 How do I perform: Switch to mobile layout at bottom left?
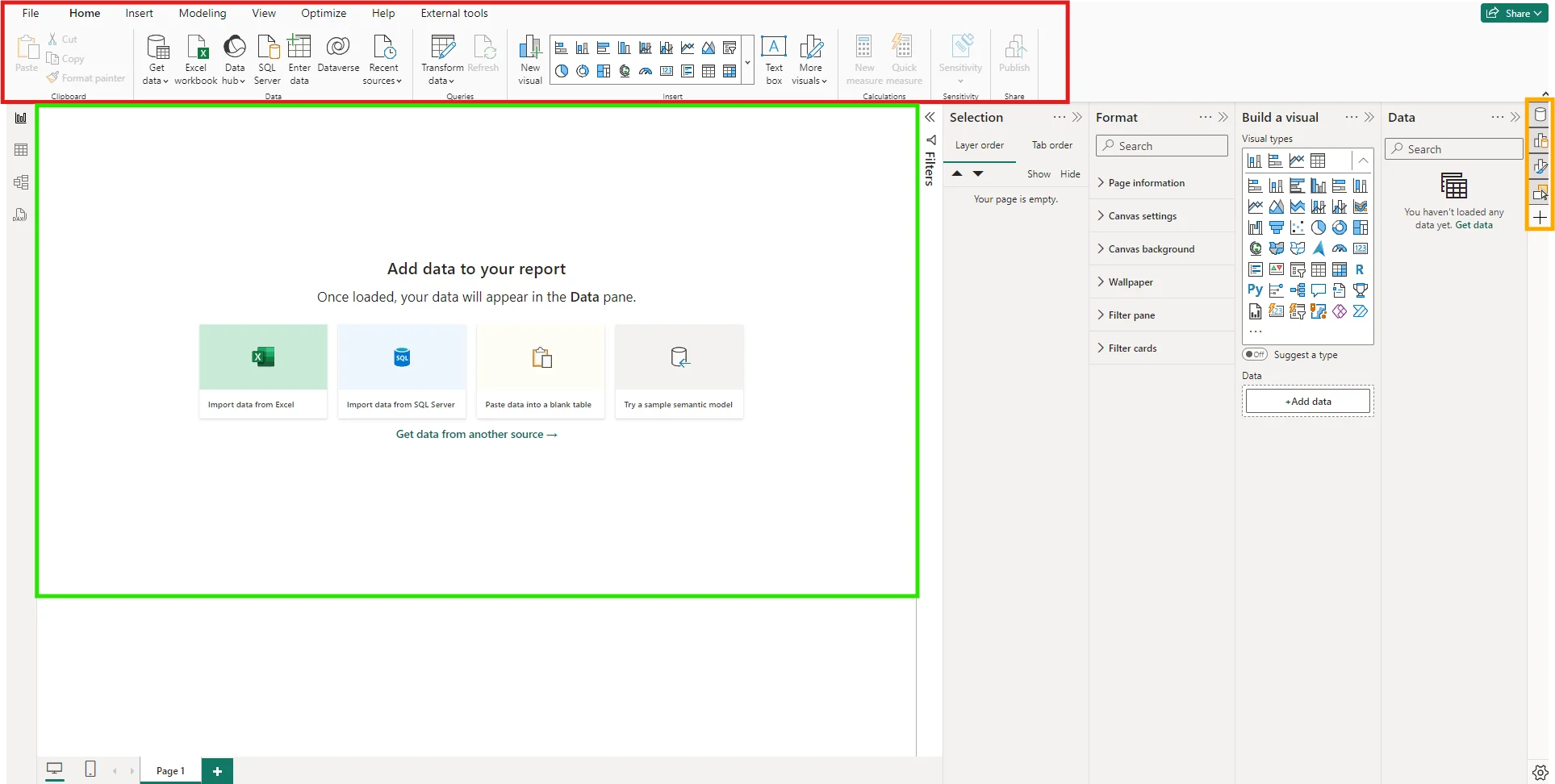click(x=90, y=769)
